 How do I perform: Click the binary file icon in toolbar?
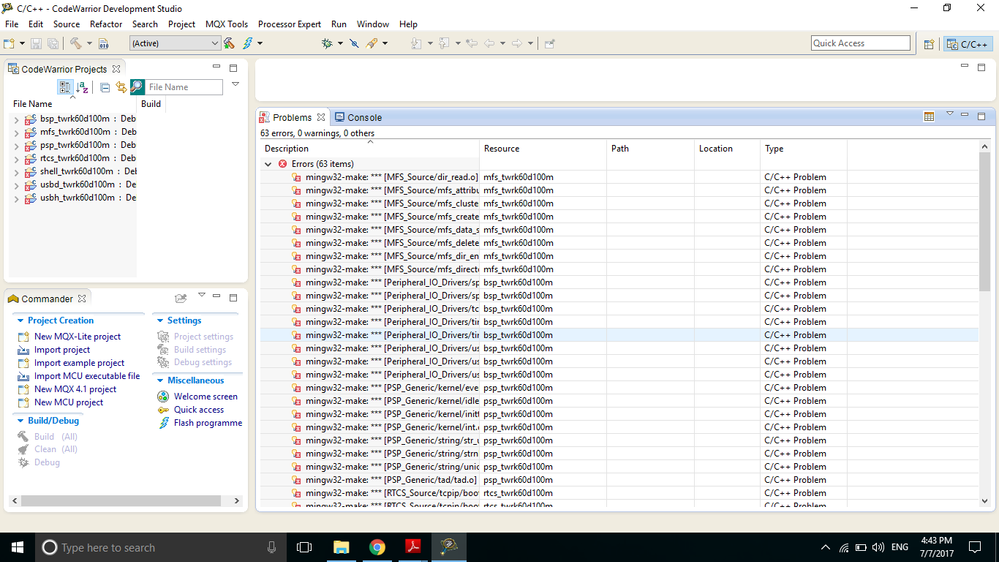pos(103,43)
